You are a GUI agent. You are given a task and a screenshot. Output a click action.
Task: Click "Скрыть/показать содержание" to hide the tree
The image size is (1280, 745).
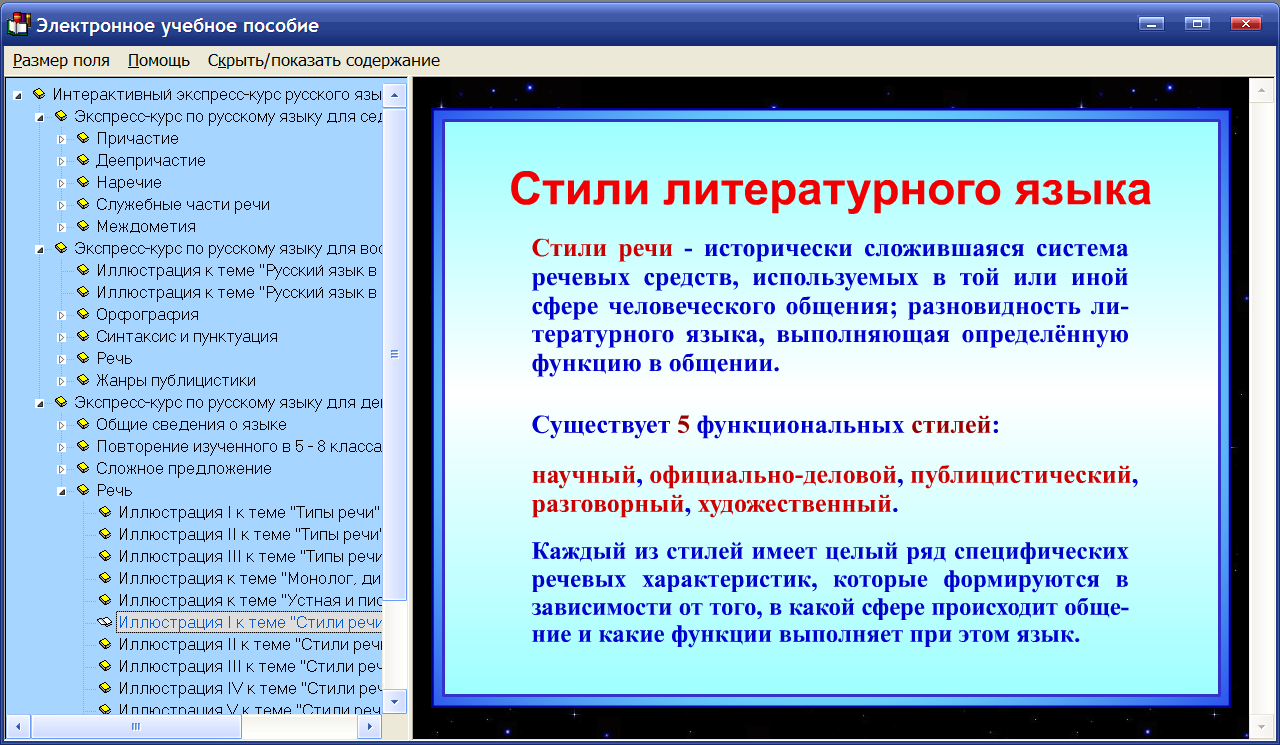click(322, 60)
